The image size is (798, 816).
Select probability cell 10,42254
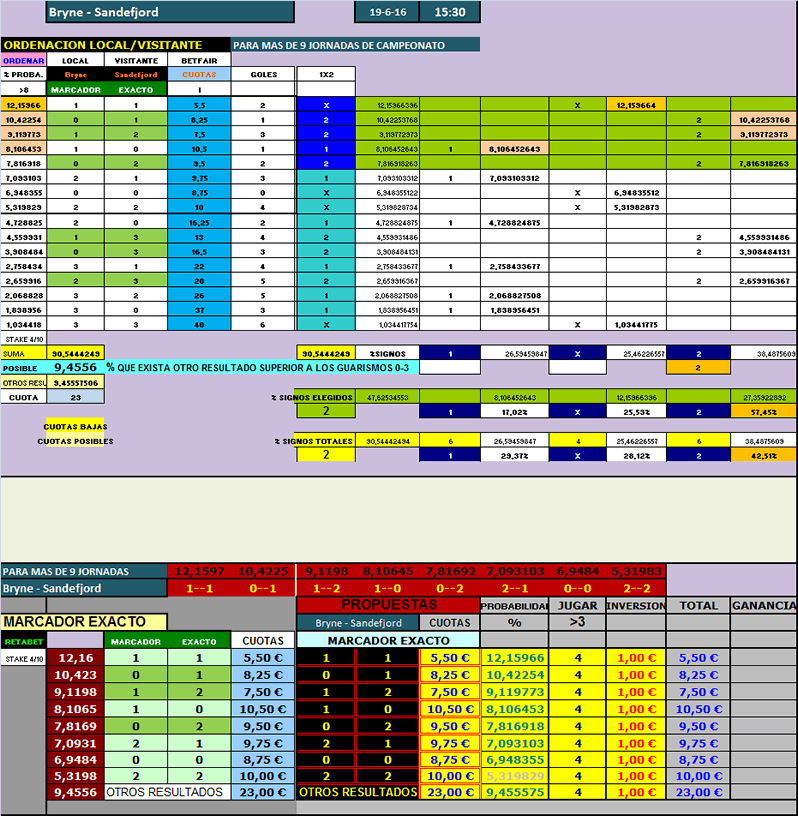click(x=23, y=120)
